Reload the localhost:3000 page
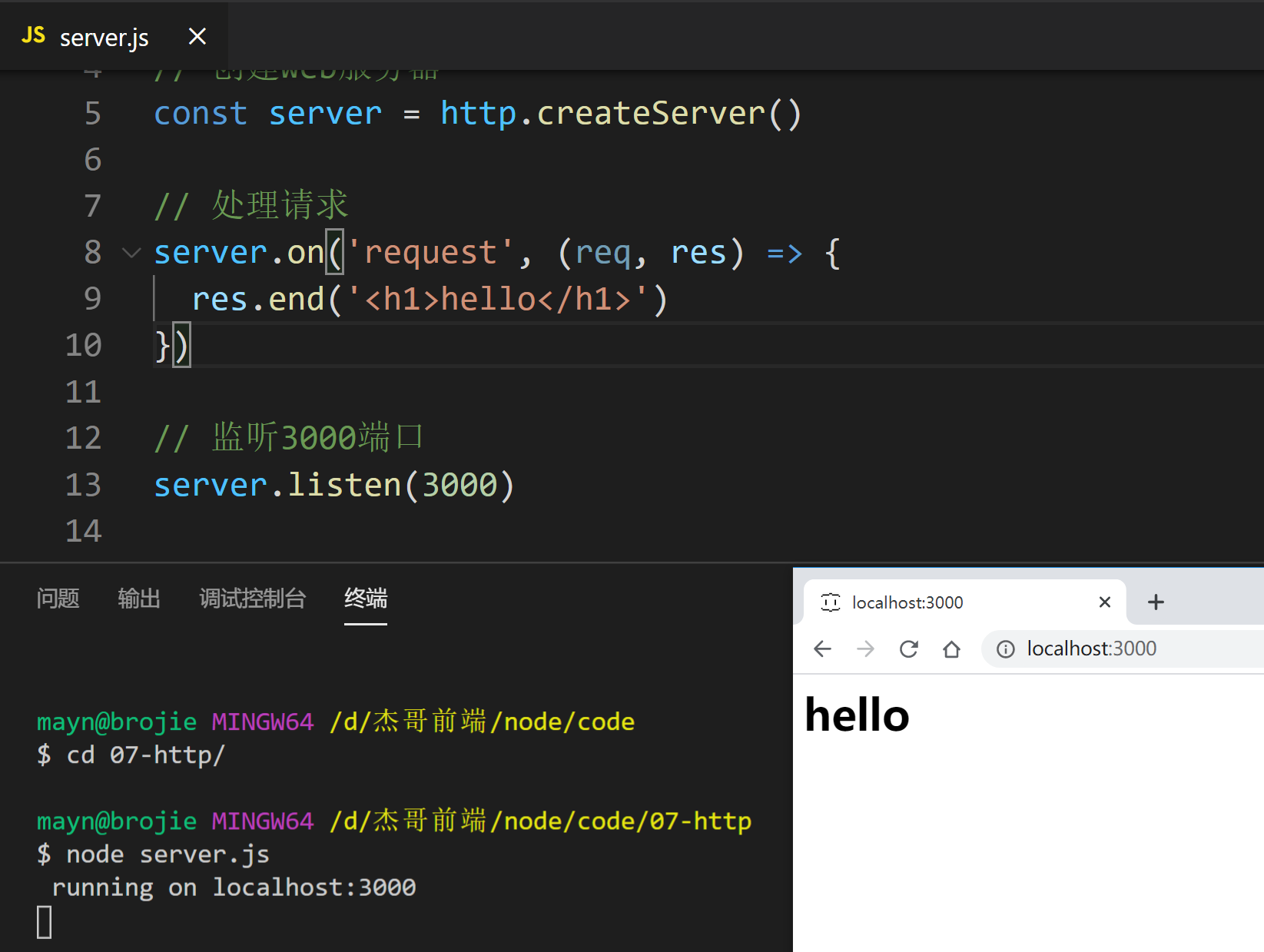The height and width of the screenshot is (952, 1264). 909,649
